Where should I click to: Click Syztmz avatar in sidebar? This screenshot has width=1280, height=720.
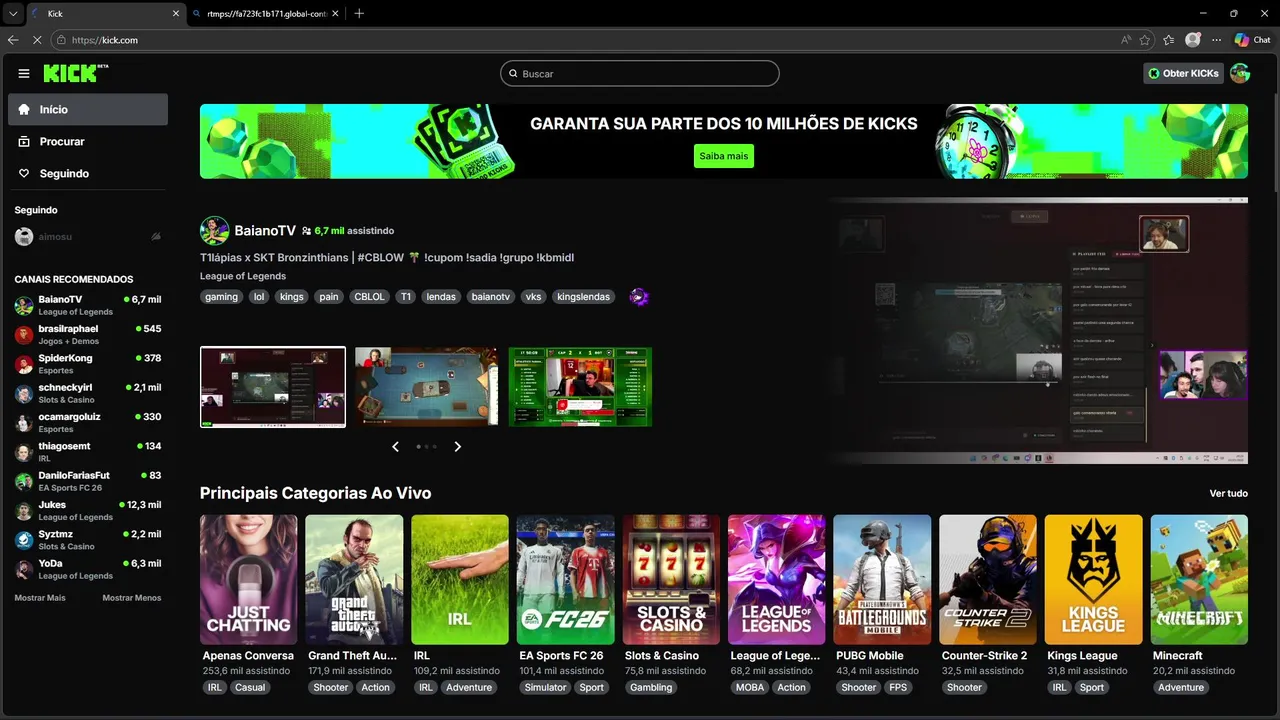click(24, 540)
